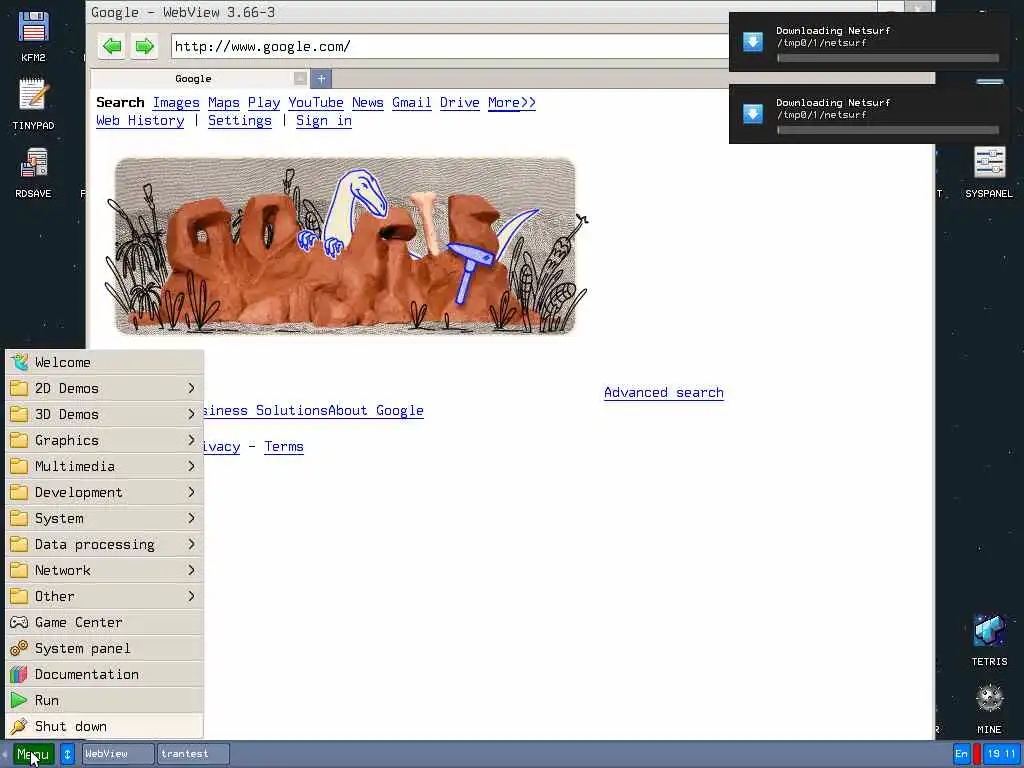Image resolution: width=1024 pixels, height=768 pixels.
Task: Open the News link
Action: coord(368,103)
